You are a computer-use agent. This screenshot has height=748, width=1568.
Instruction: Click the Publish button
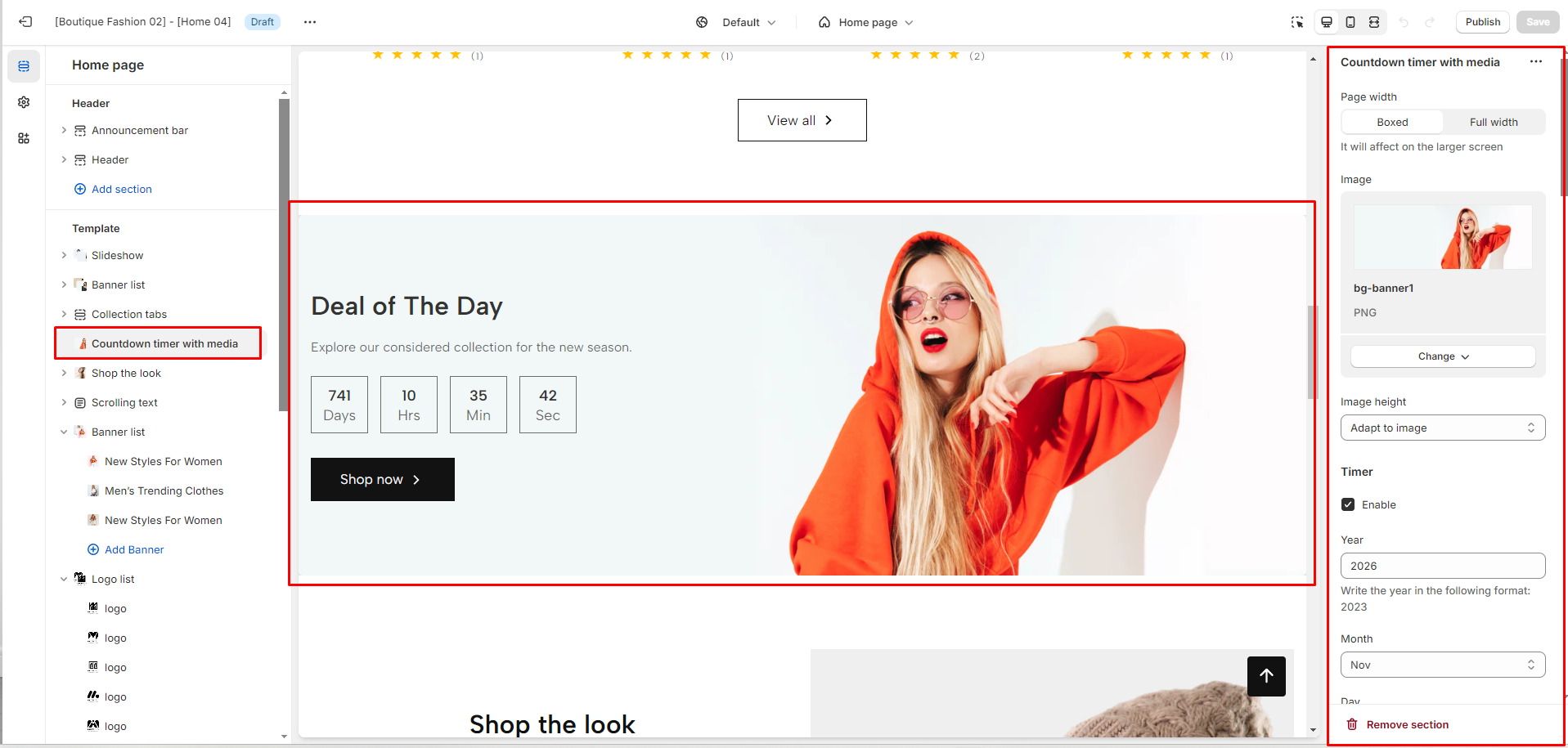pos(1482,22)
